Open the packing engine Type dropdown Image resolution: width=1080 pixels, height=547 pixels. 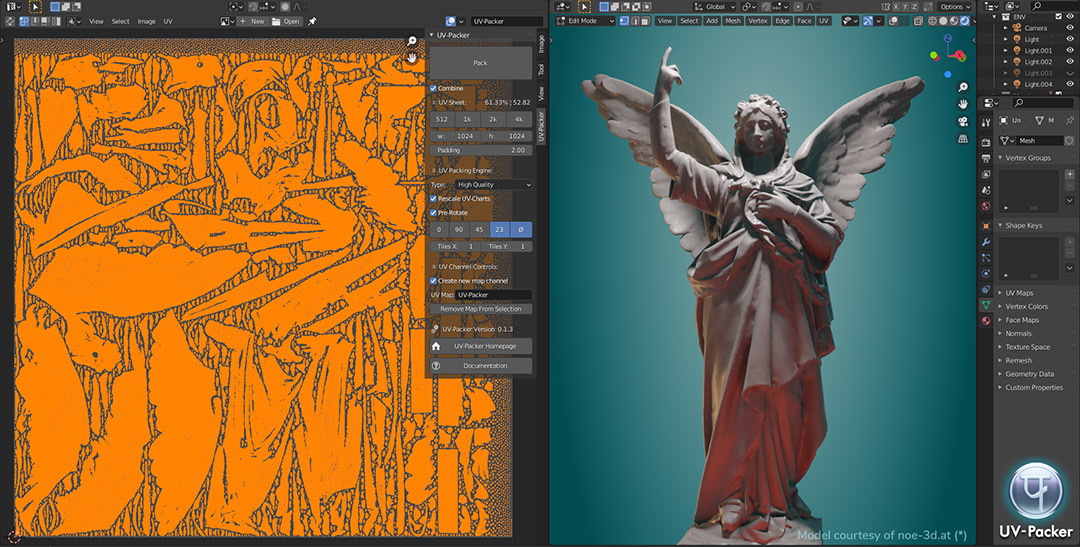click(x=493, y=185)
